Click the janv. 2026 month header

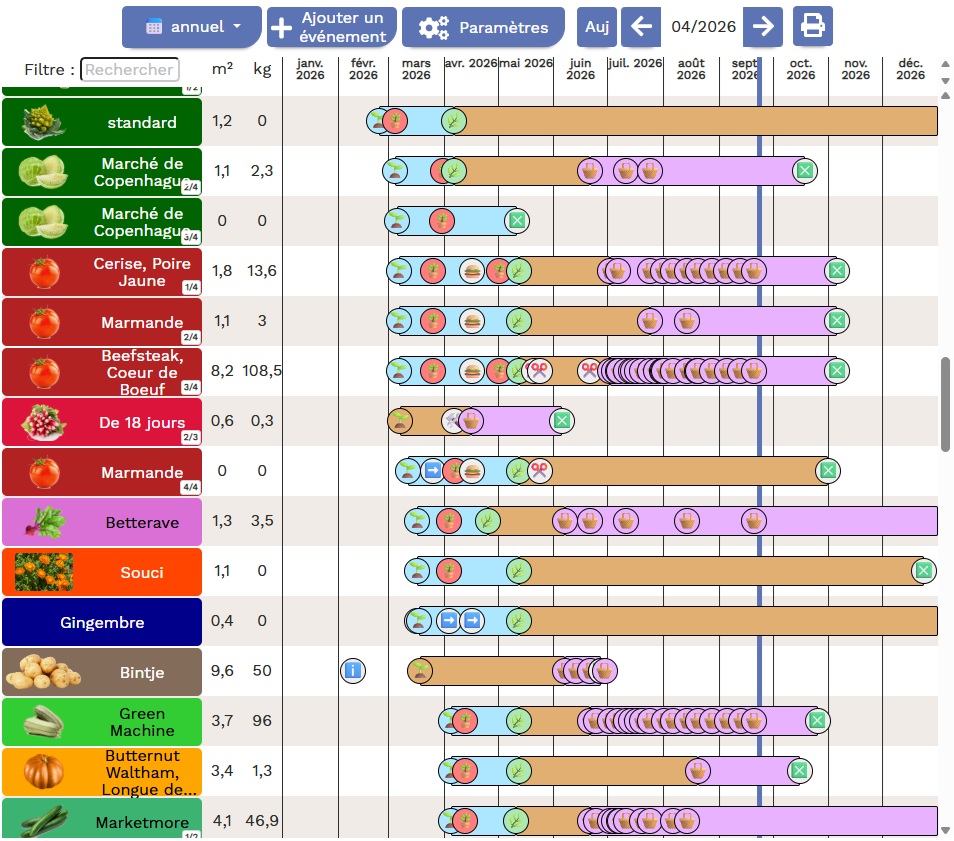(310, 69)
